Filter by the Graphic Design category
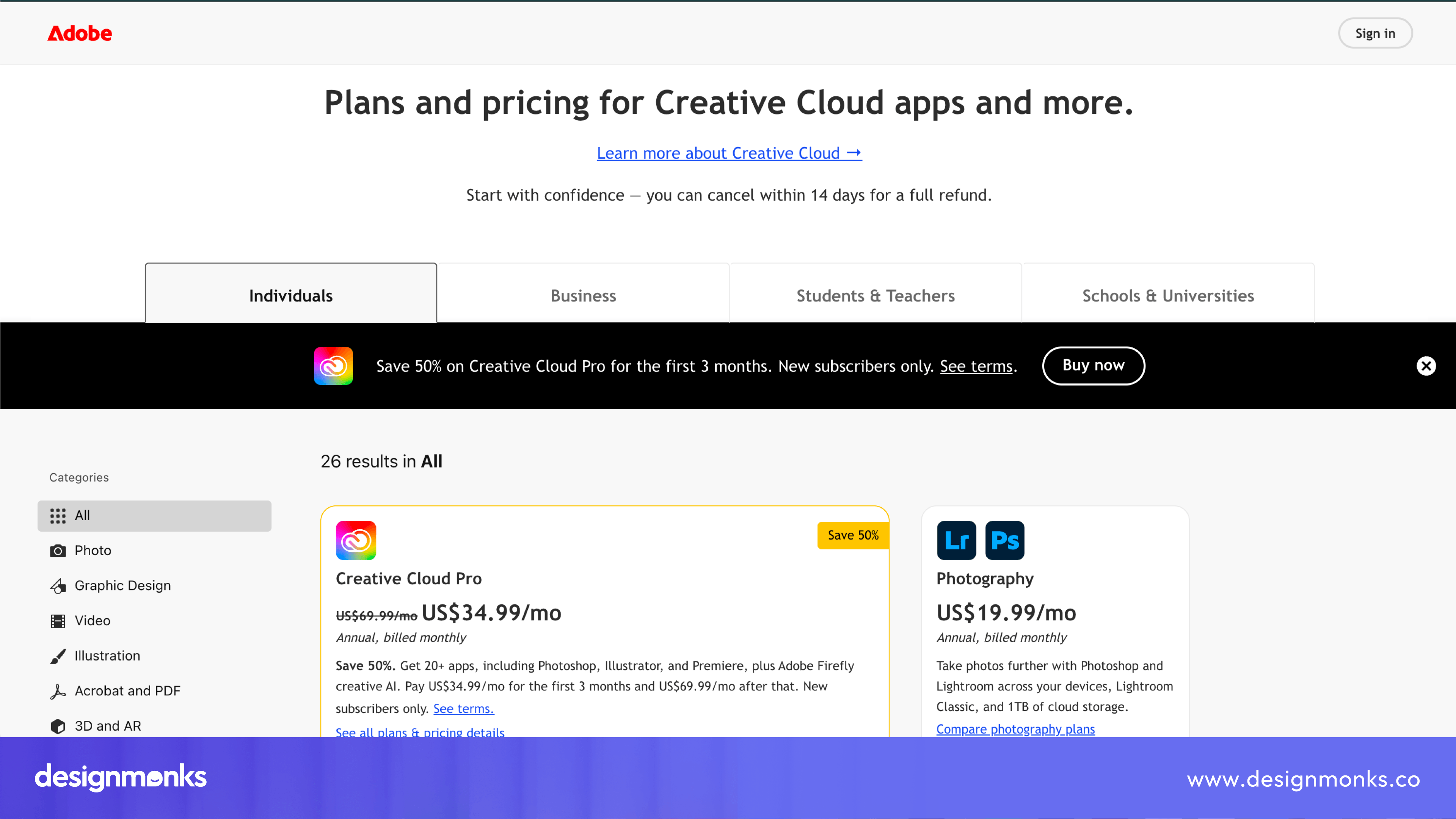 [x=154, y=586]
